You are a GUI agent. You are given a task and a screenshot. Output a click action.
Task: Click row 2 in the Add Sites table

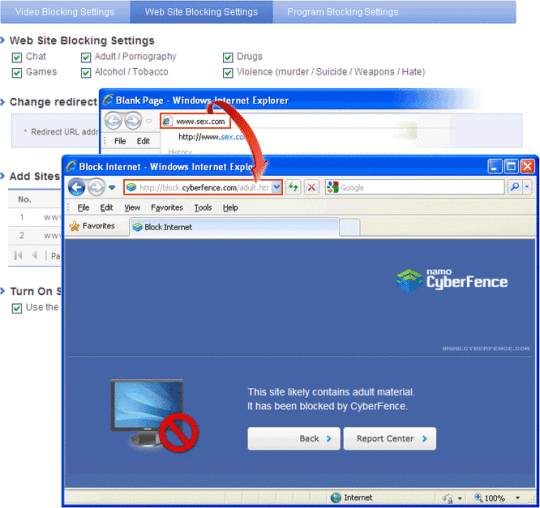(x=35, y=236)
